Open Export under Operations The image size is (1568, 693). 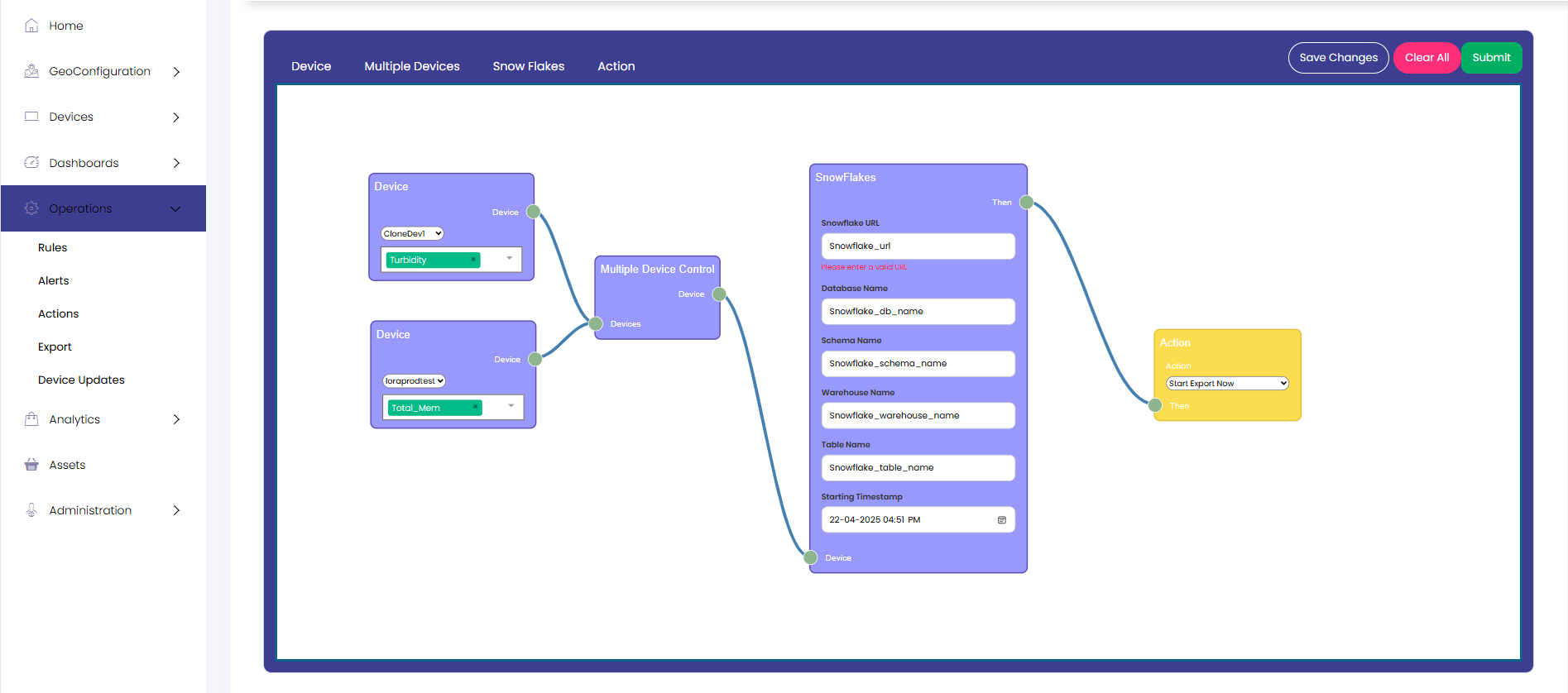pyautogui.click(x=55, y=346)
